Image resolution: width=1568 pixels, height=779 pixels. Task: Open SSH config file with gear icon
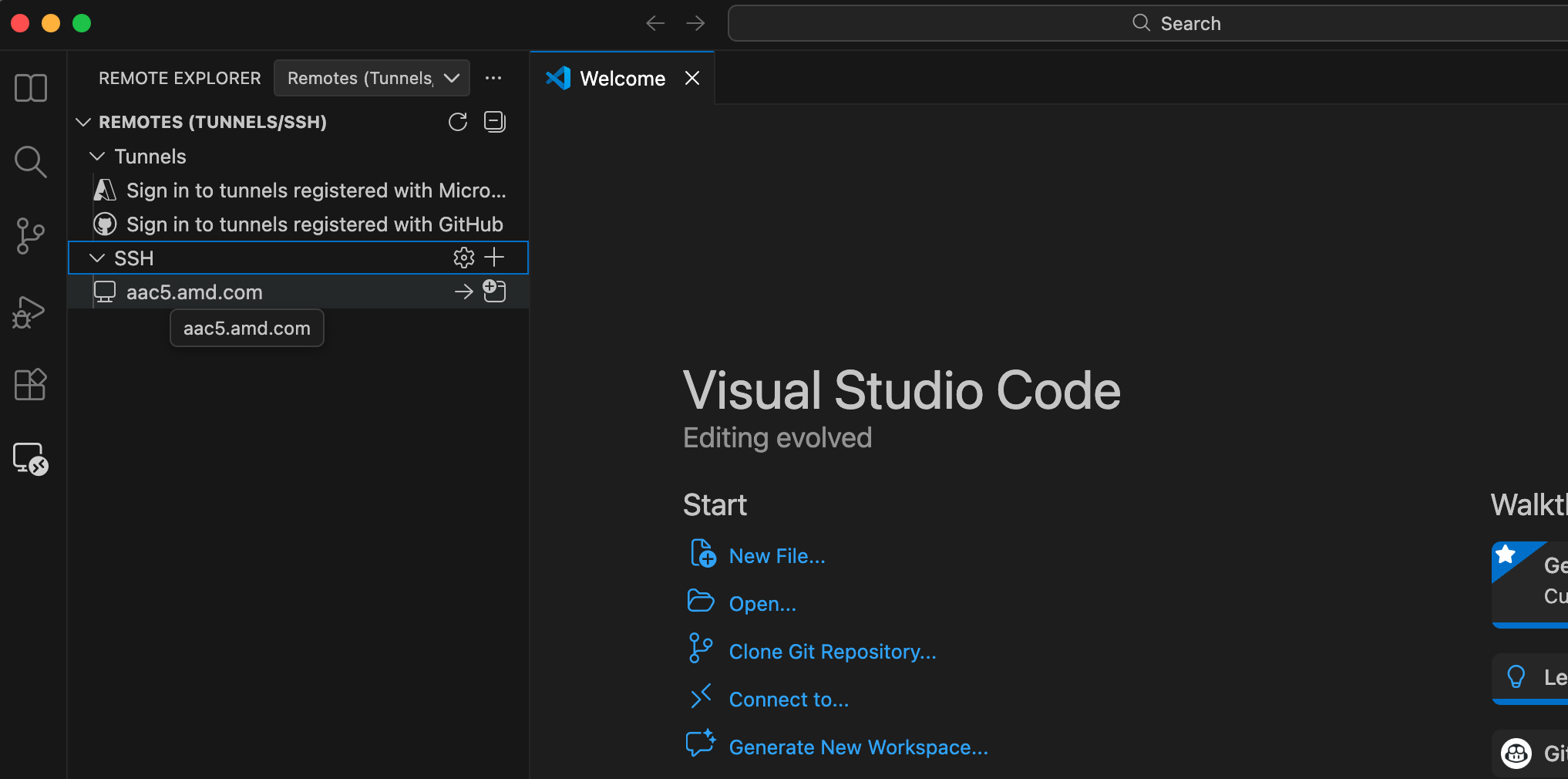click(x=463, y=258)
